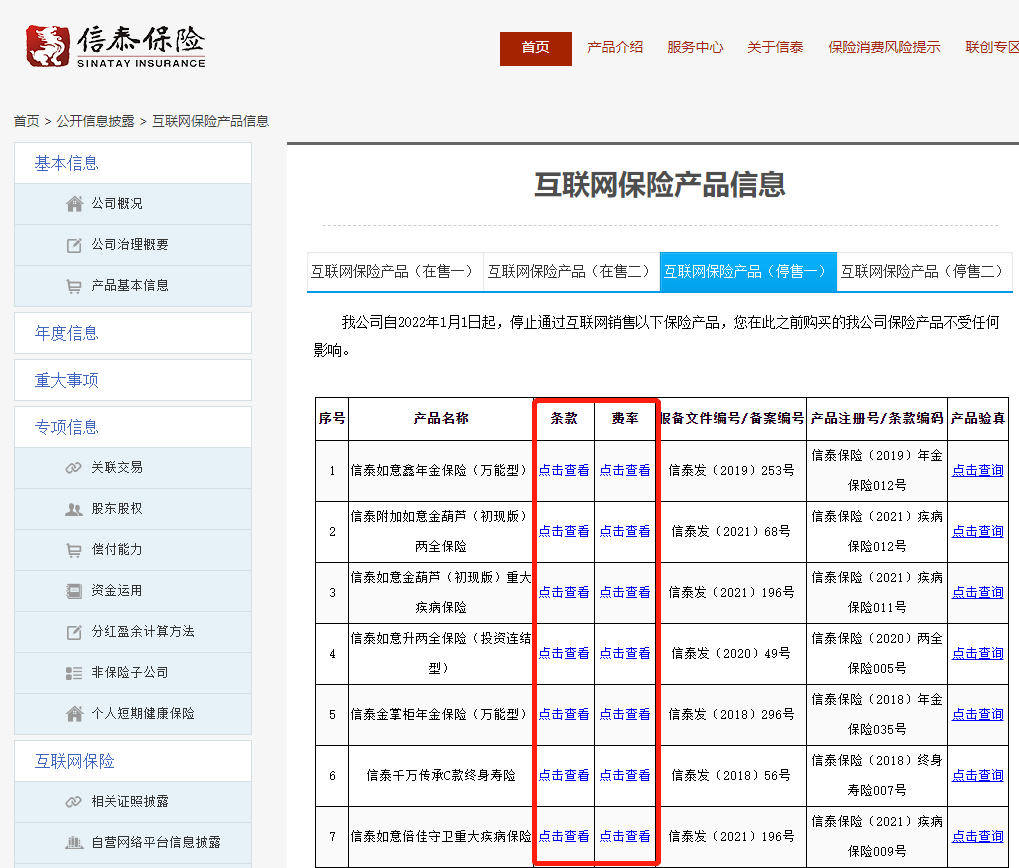Open the 公司治理概要 sidebar item
This screenshot has height=868, width=1019.
click(133, 245)
